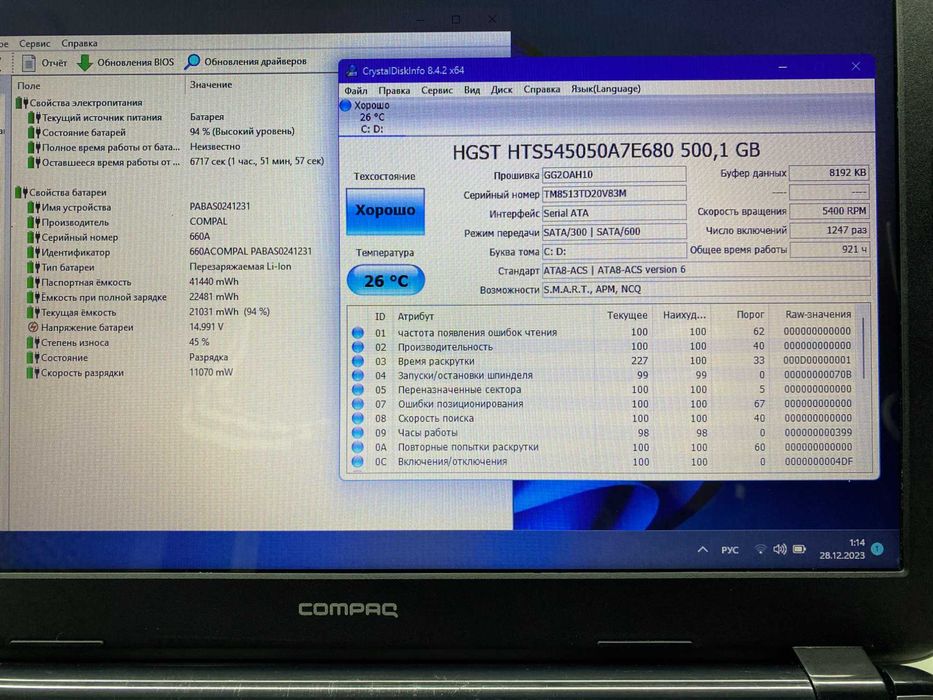This screenshot has height=700, width=933.
Task: Click status circle for Часы работы
Action: click(x=358, y=433)
